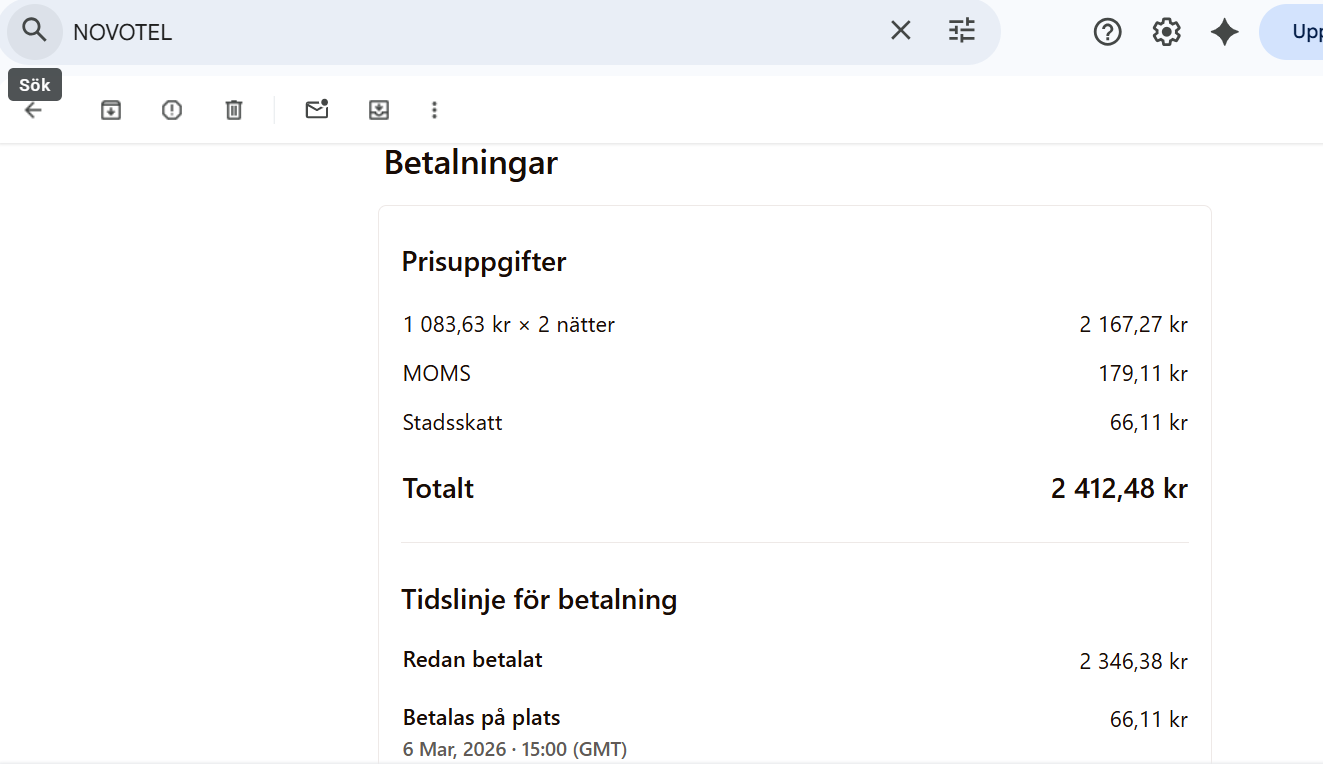
Task: Click the search magnifier icon
Action: point(34,31)
